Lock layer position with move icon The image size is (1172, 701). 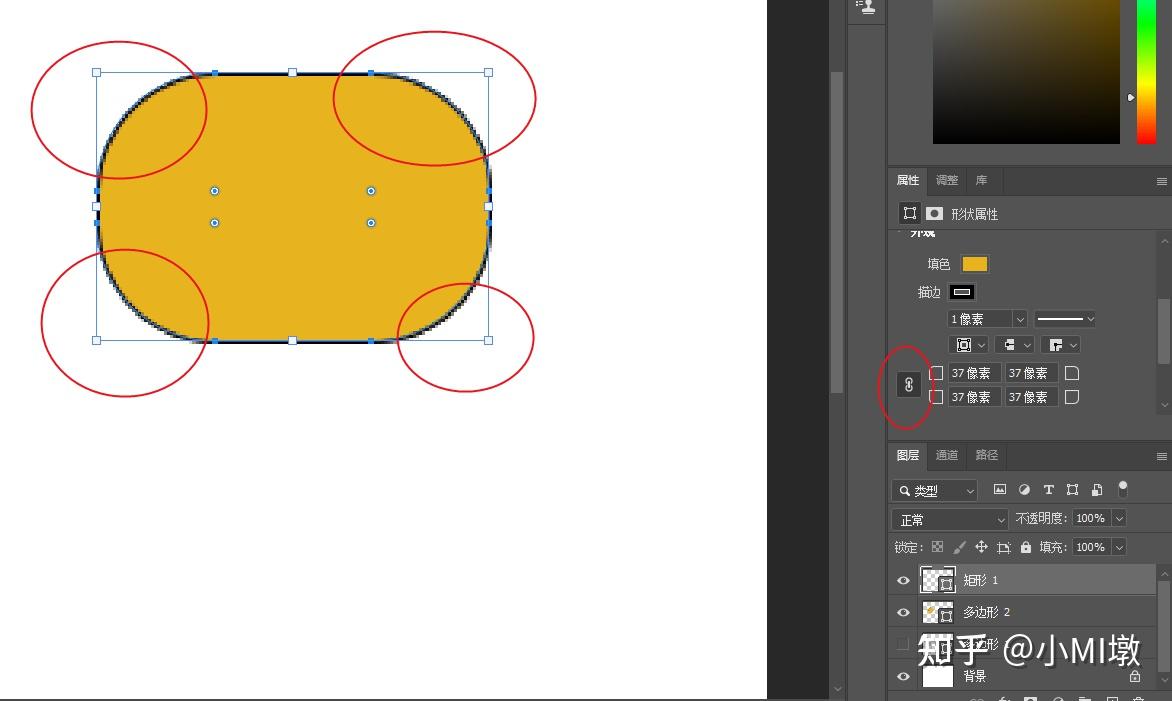[x=981, y=547]
